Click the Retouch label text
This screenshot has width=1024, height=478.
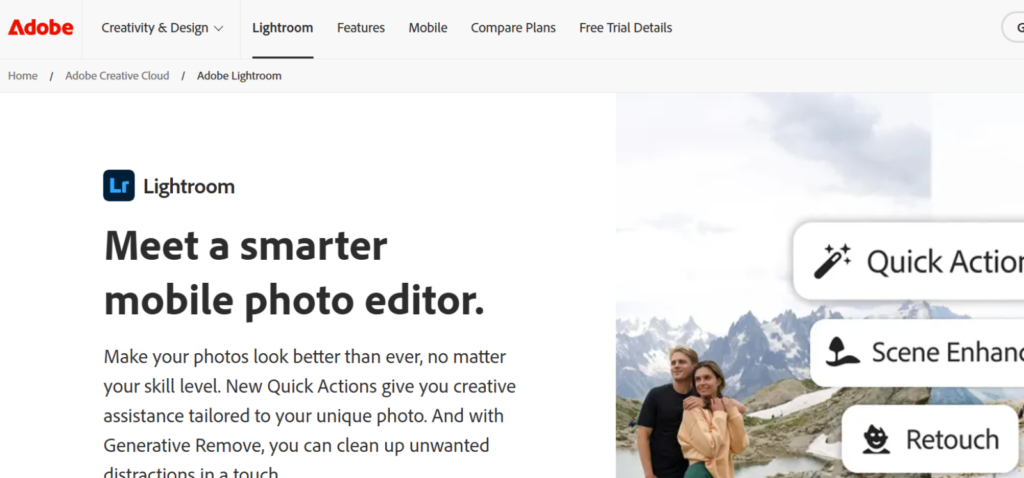tap(952, 439)
